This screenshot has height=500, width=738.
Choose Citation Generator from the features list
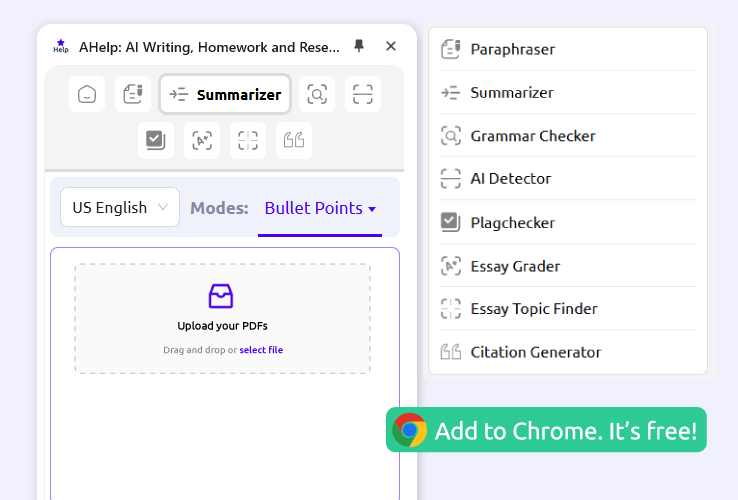tap(568, 352)
